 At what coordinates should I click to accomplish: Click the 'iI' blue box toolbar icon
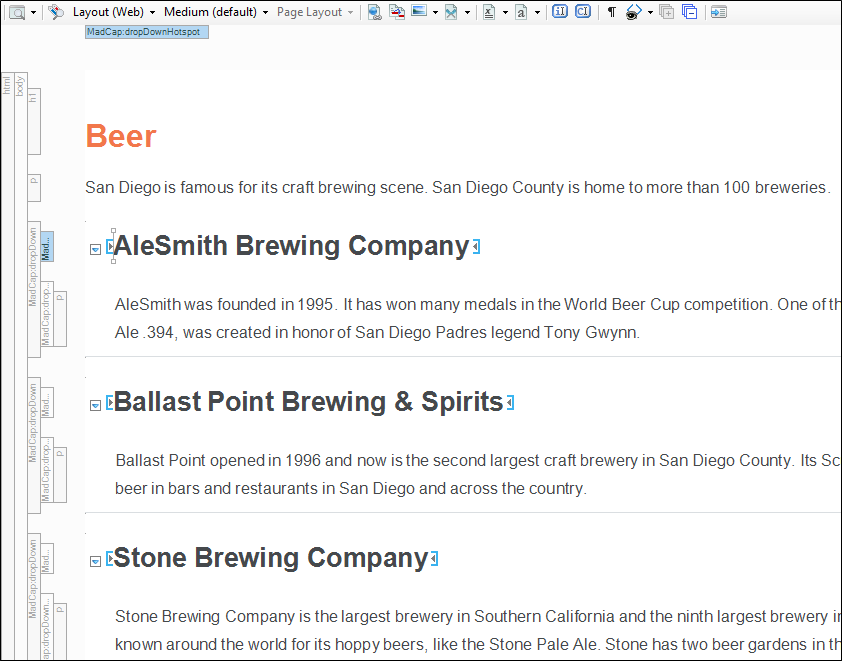[x=560, y=11]
